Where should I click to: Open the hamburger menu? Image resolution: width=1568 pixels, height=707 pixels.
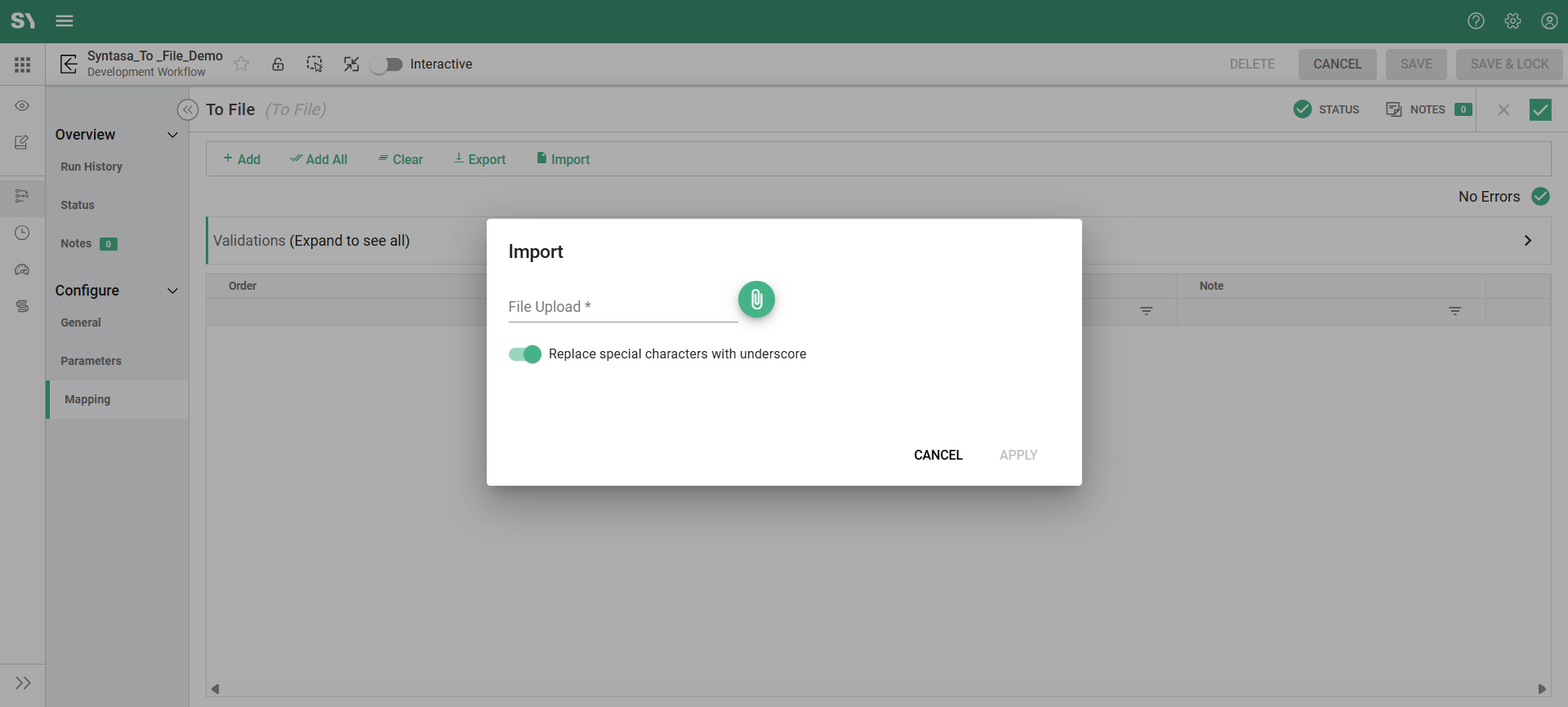point(65,21)
